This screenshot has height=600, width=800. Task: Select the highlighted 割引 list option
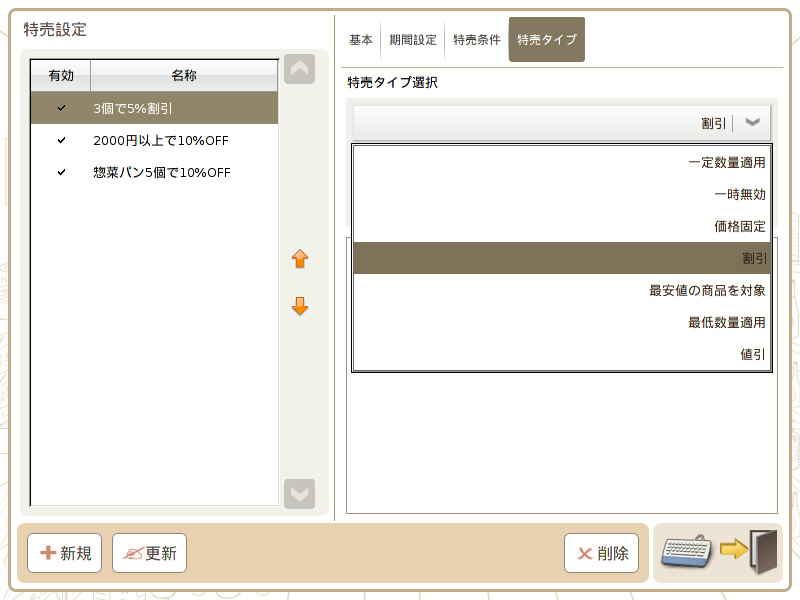[562, 258]
